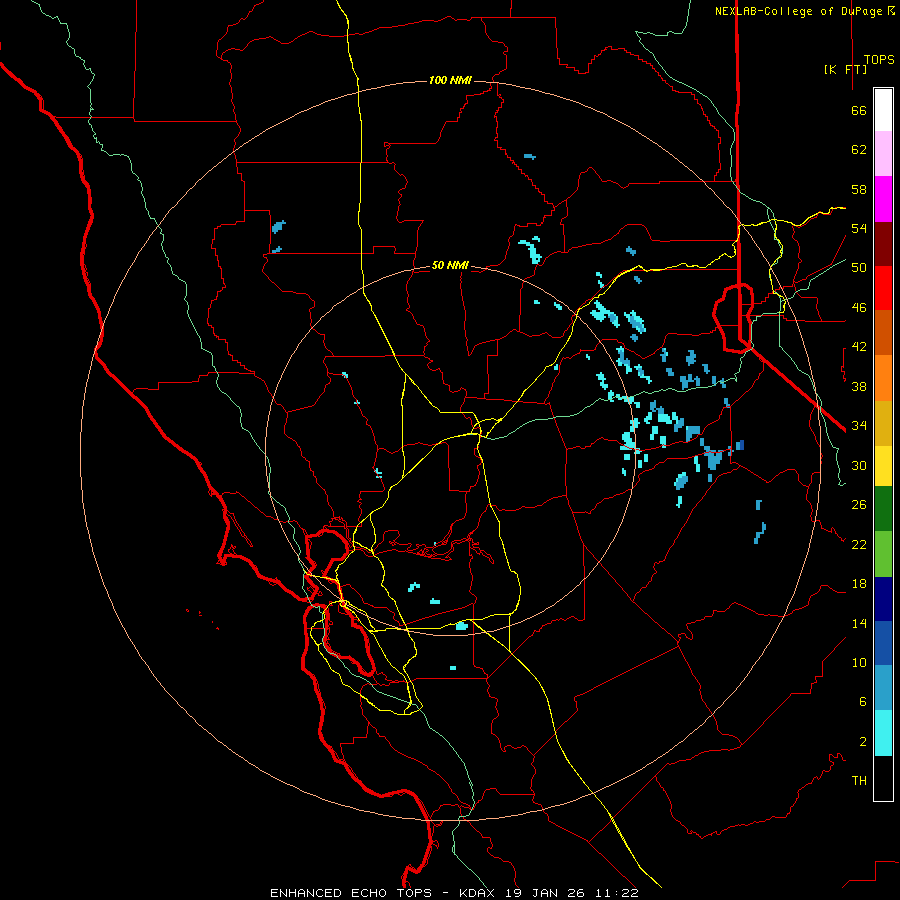Screen dimensions: 900x900
Task: Click the navy blue legend swatch
Action: click(x=883, y=599)
